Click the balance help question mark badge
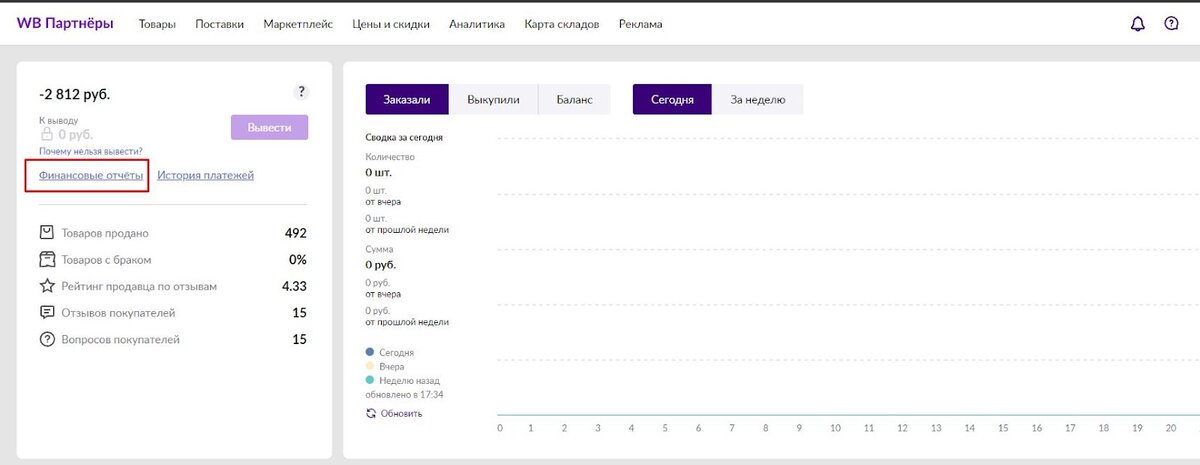Image resolution: width=1200 pixels, height=465 pixels. [x=301, y=92]
